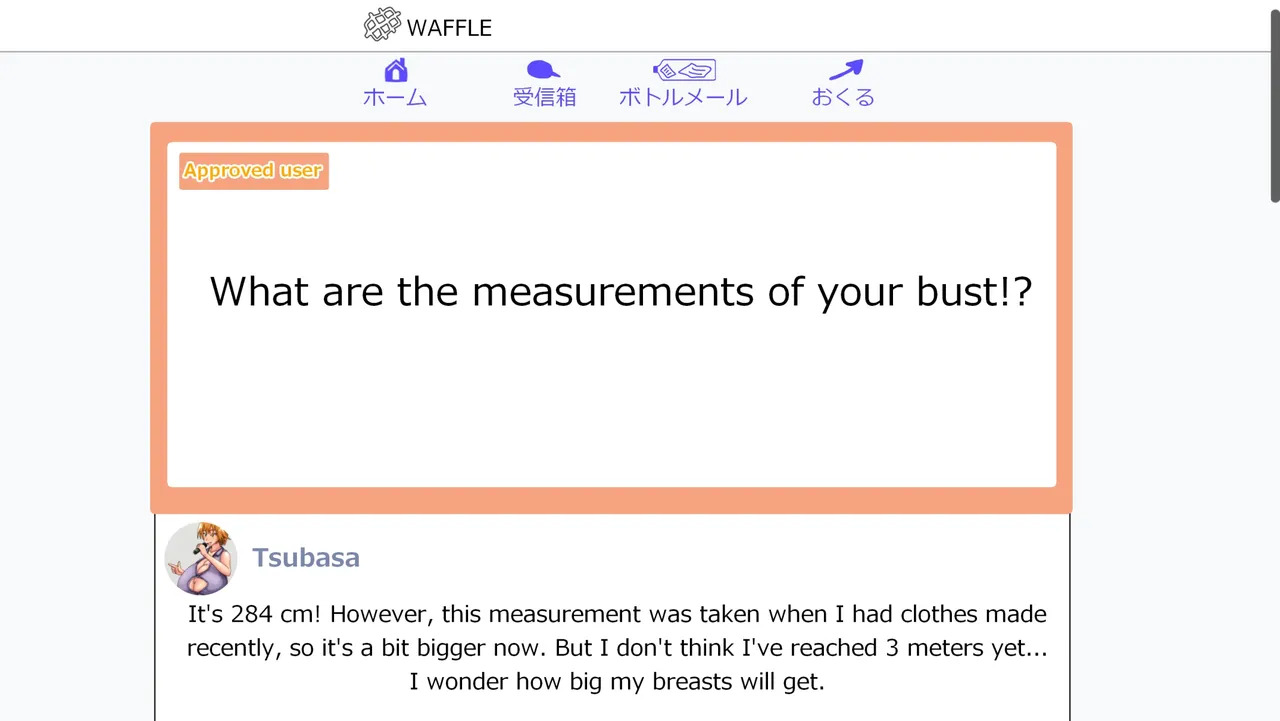This screenshot has width=1280, height=721.
Task: Click the bottle mail icon
Action: 684,70
